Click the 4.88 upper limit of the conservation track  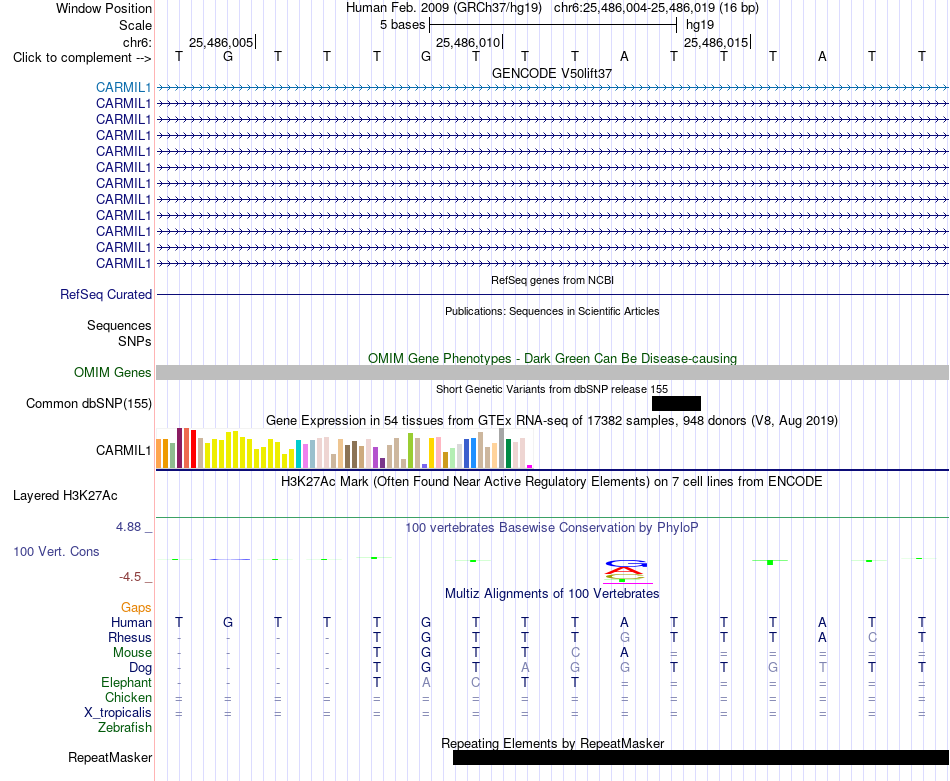click(128, 527)
